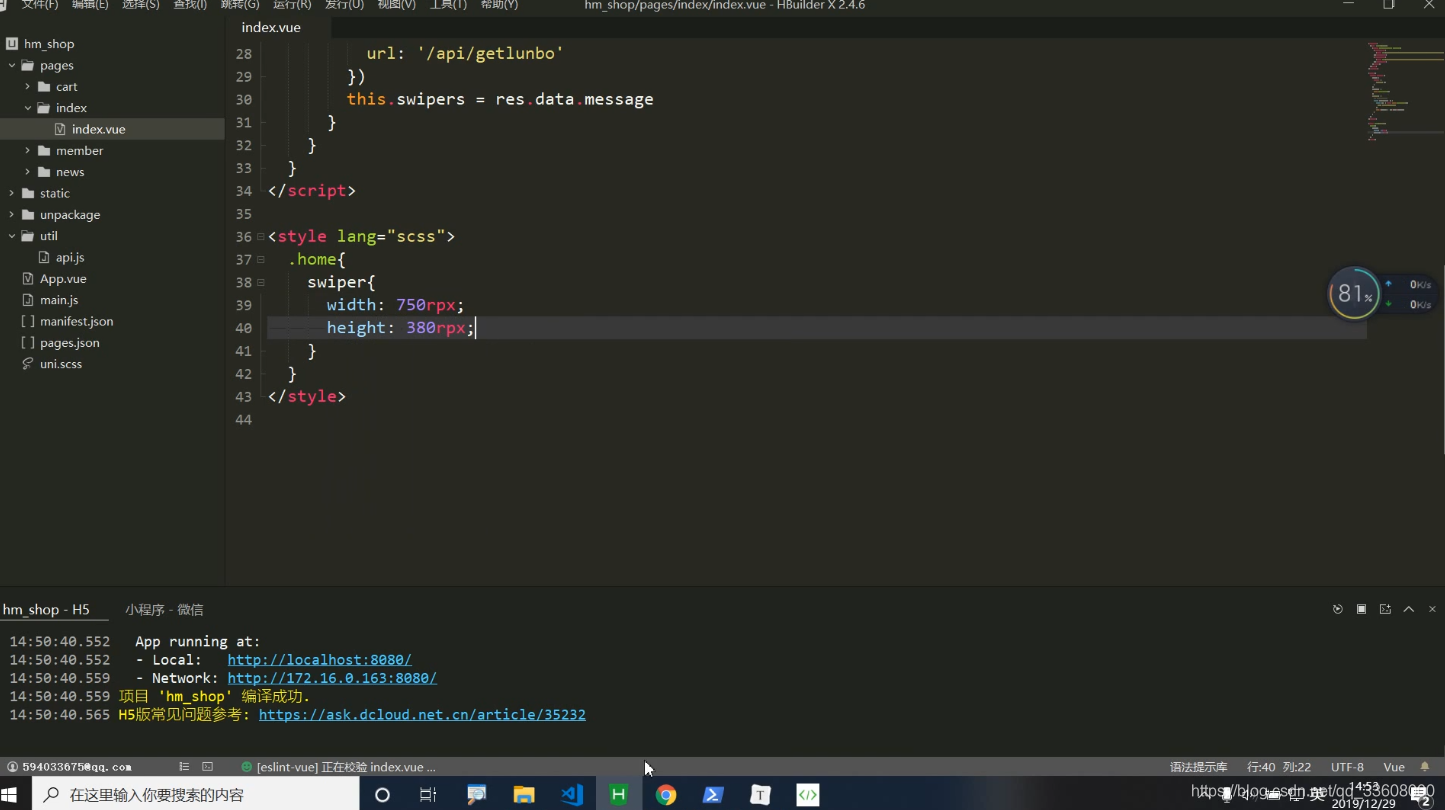
Task: Open the Typora T app on the taskbar
Action: [x=760, y=795]
